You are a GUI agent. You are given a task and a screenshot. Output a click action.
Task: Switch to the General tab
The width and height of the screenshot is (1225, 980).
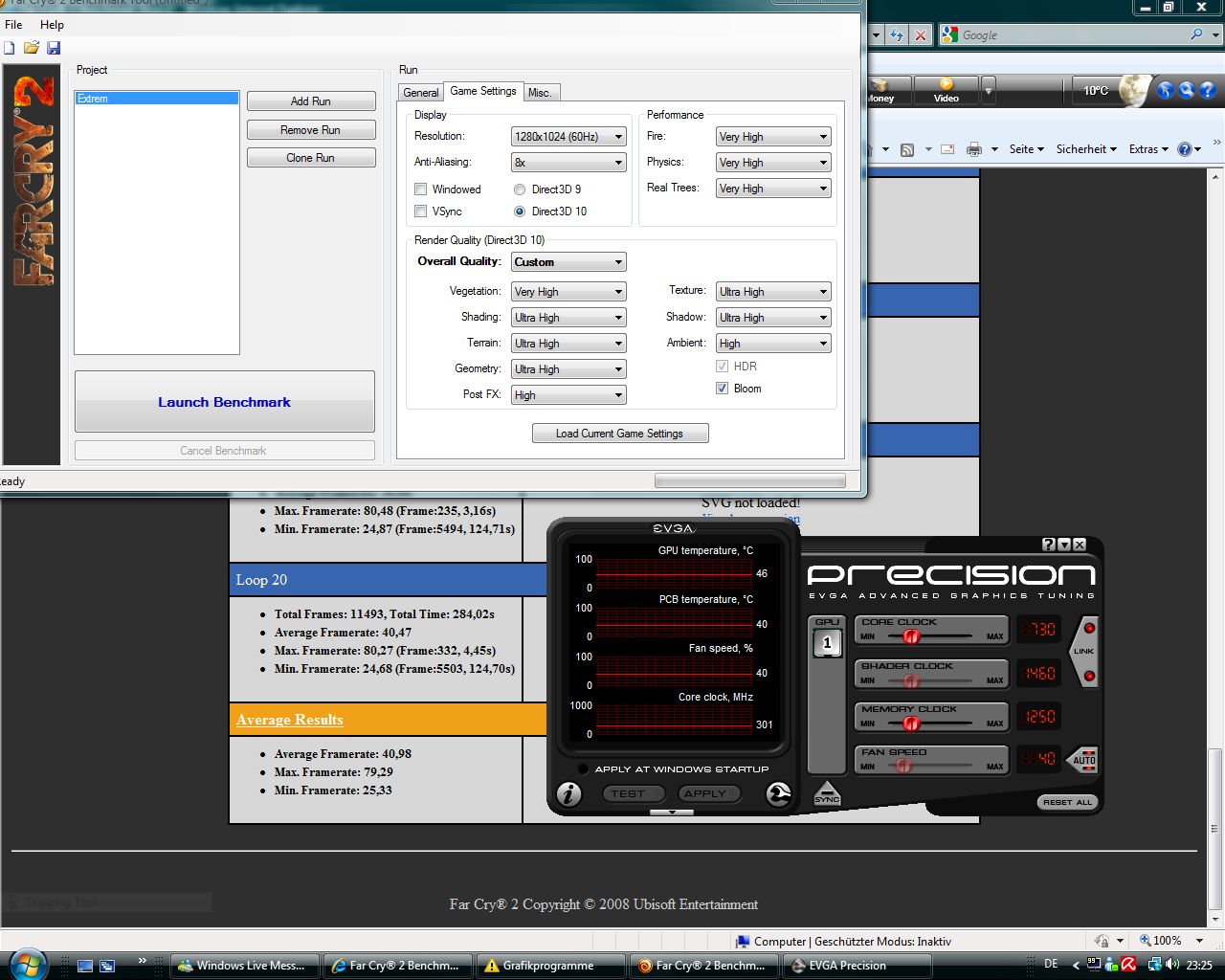421,93
